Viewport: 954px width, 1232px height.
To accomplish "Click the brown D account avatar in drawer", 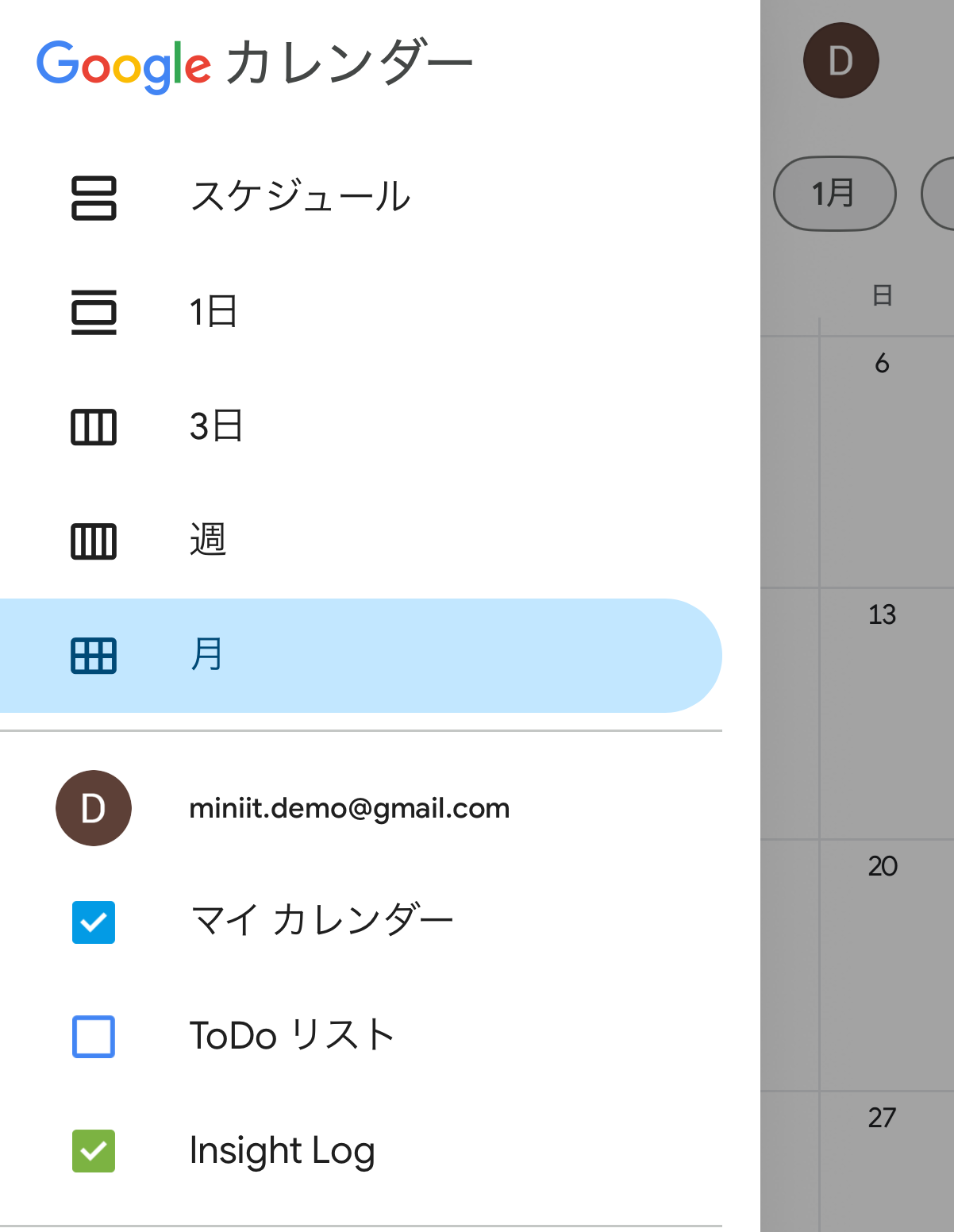I will point(94,808).
